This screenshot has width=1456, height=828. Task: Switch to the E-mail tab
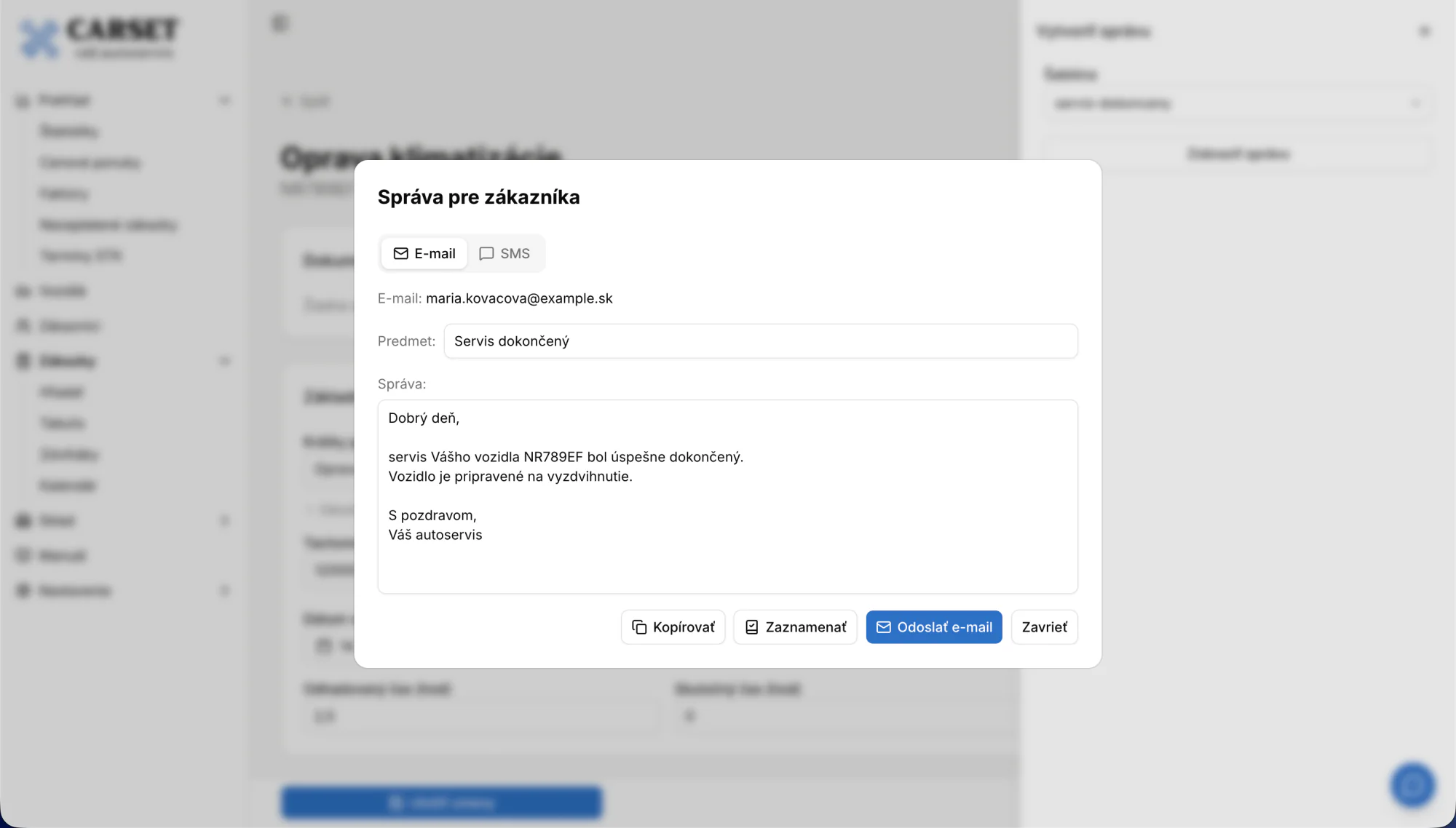424,253
